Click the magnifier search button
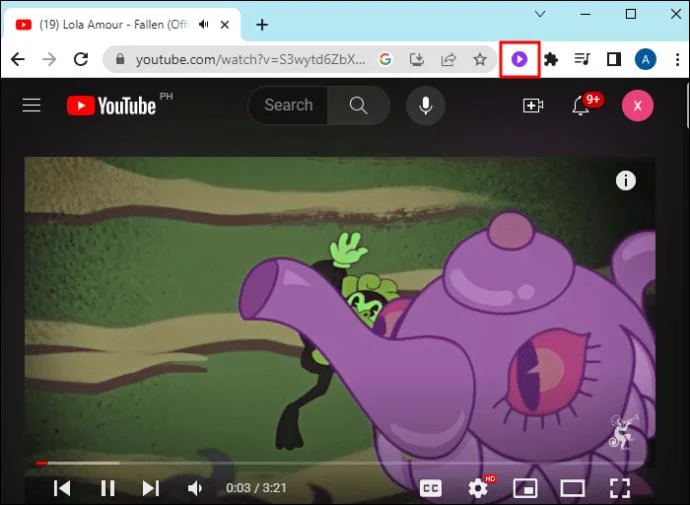690x505 pixels. (x=358, y=105)
